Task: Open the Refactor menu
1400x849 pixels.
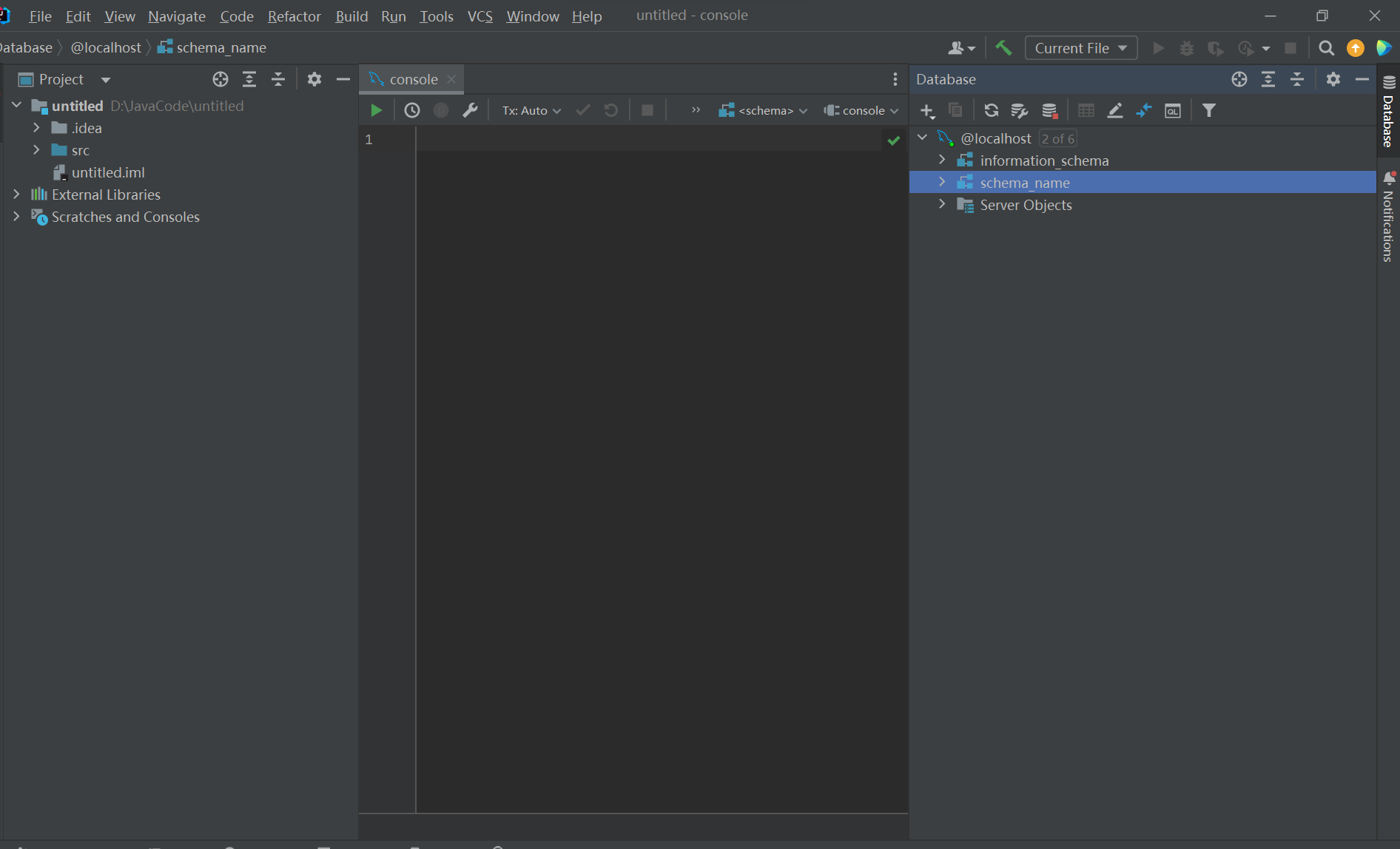Action: pyautogui.click(x=295, y=16)
